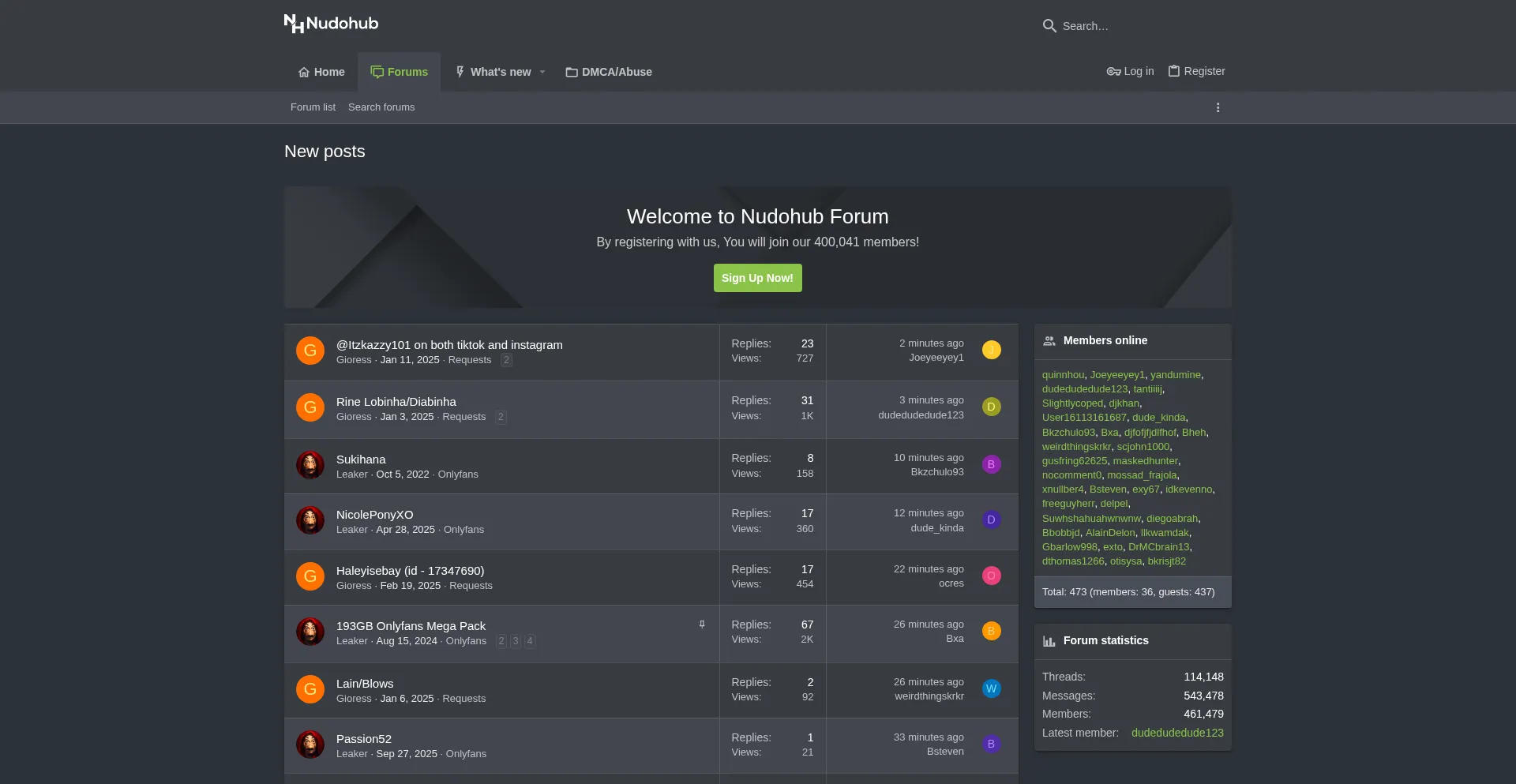Image resolution: width=1516 pixels, height=784 pixels.
Task: Click the Log in key icon
Action: pyautogui.click(x=1113, y=71)
